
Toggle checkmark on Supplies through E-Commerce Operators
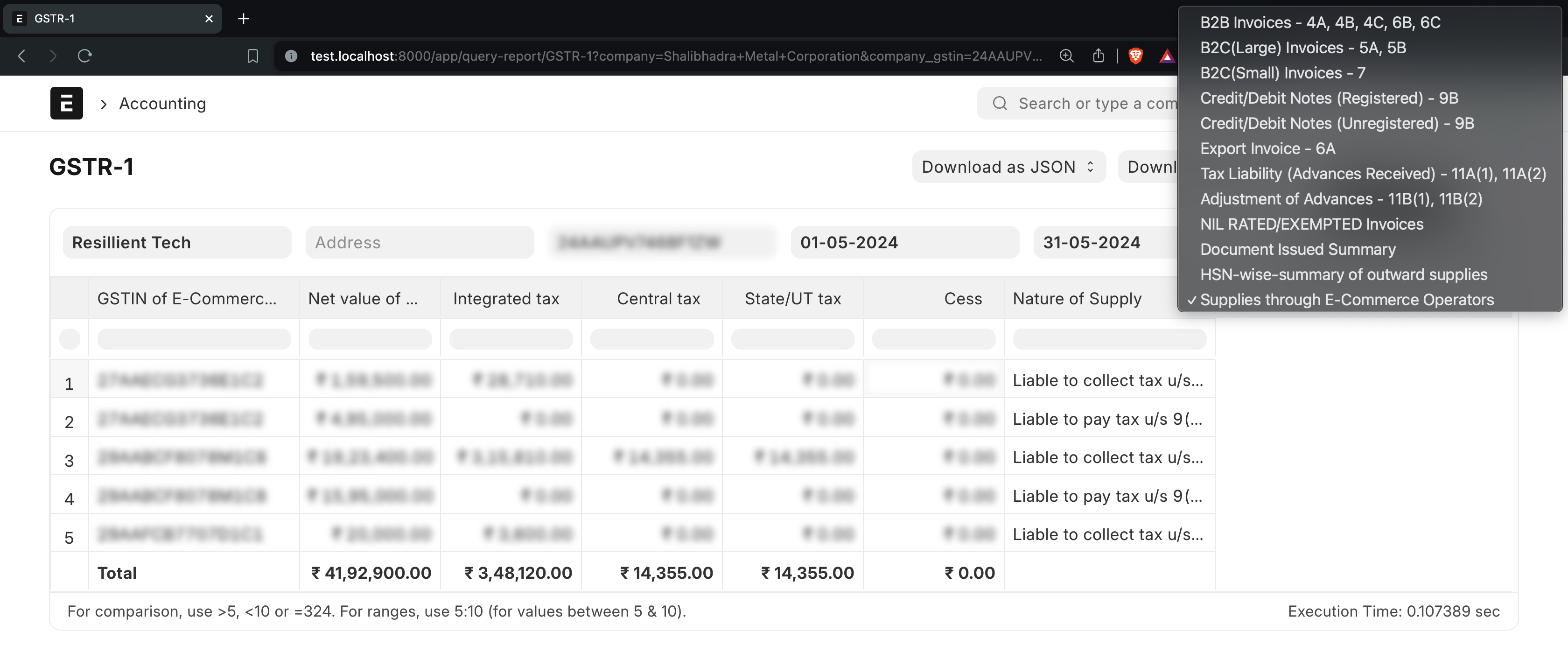pyautogui.click(x=1349, y=299)
